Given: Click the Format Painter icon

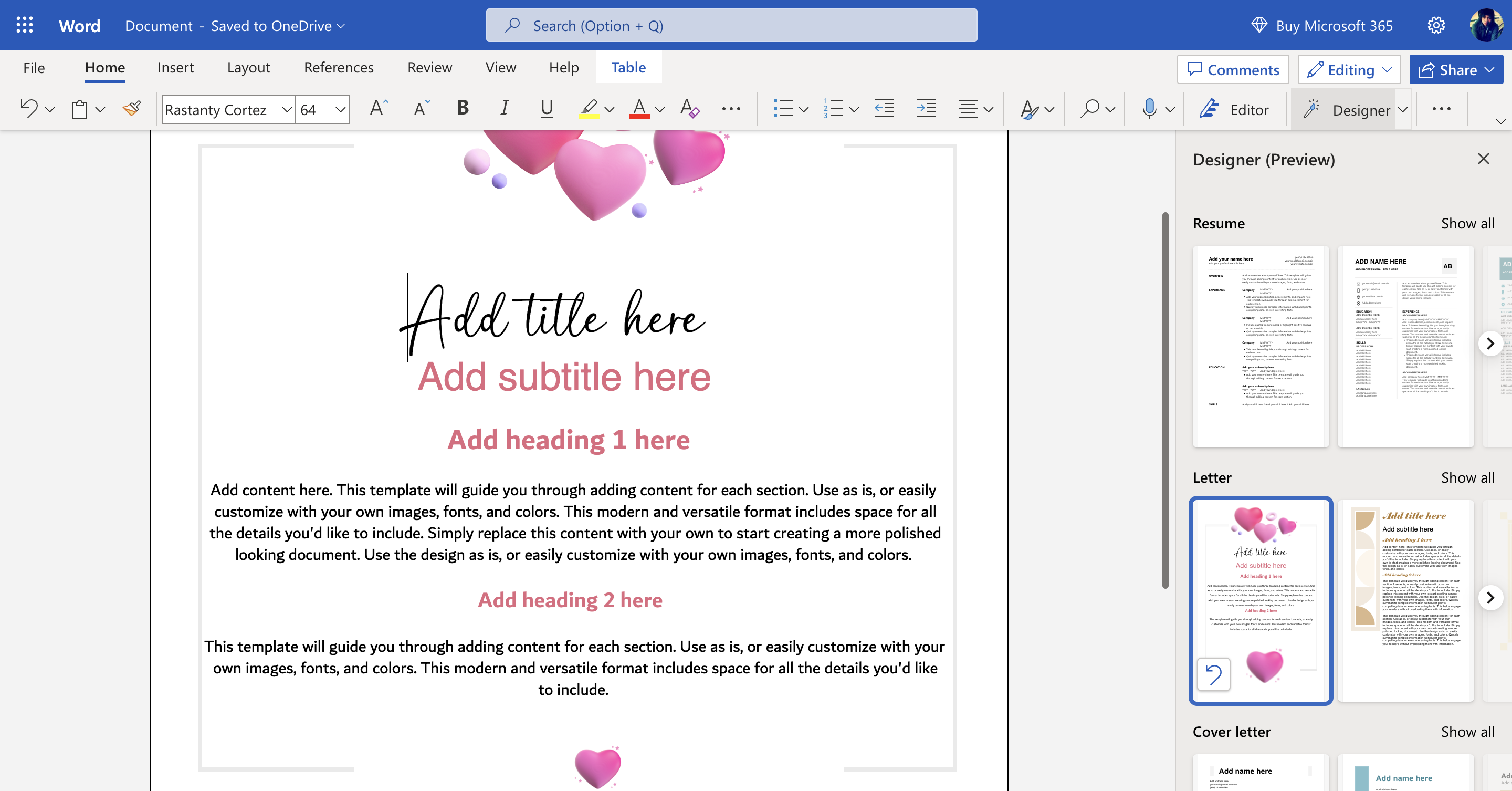Looking at the screenshot, I should pyautogui.click(x=131, y=109).
